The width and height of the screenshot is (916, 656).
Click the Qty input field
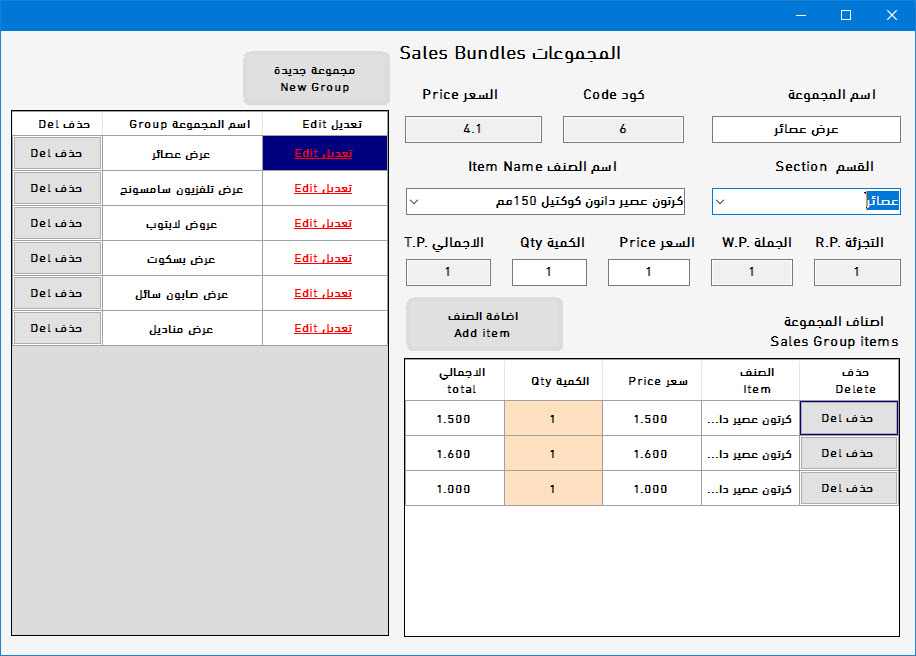[549, 272]
